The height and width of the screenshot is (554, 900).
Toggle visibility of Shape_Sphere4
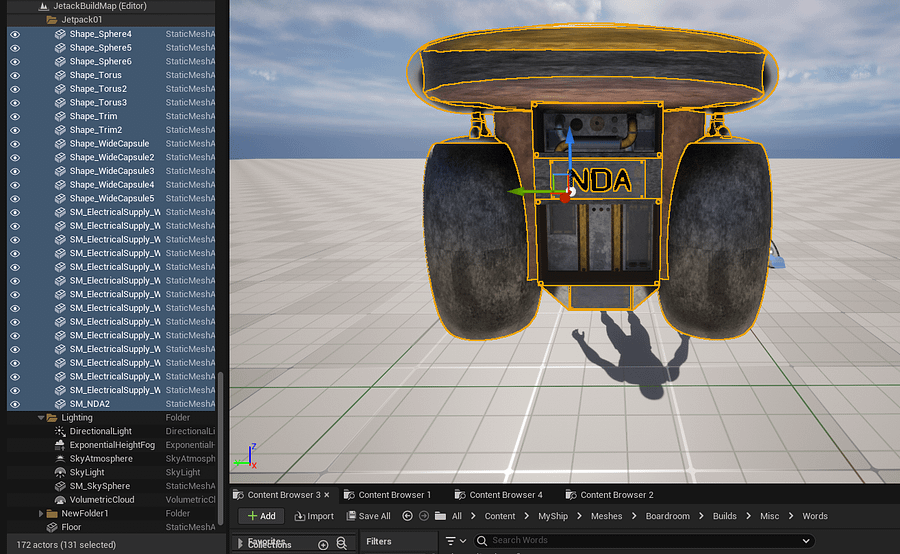click(15, 34)
